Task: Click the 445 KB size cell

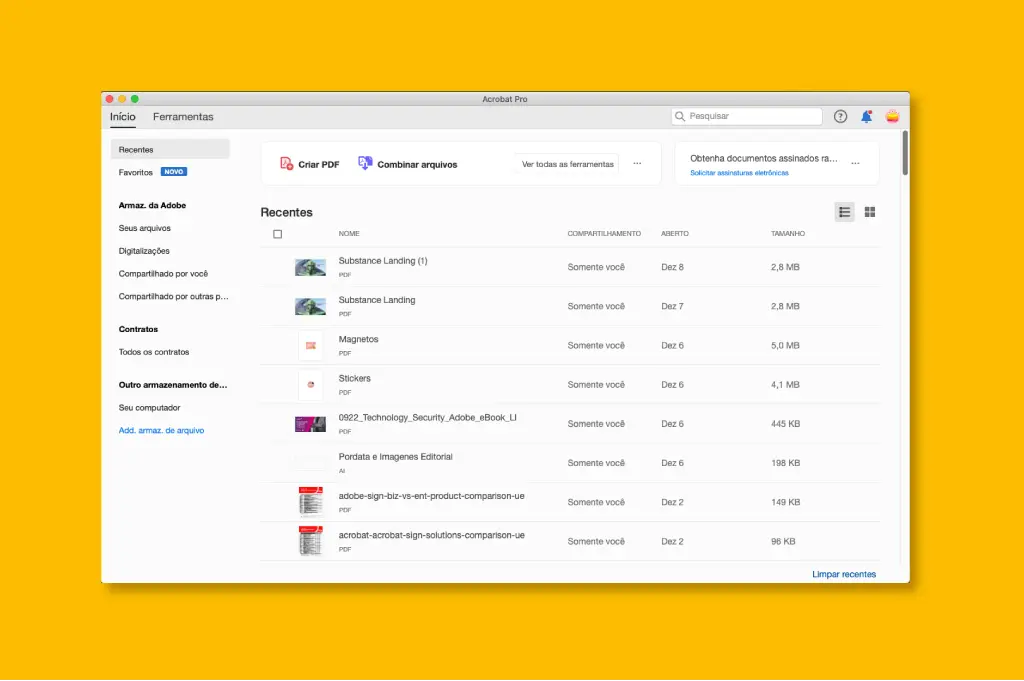Action: pyautogui.click(x=786, y=424)
